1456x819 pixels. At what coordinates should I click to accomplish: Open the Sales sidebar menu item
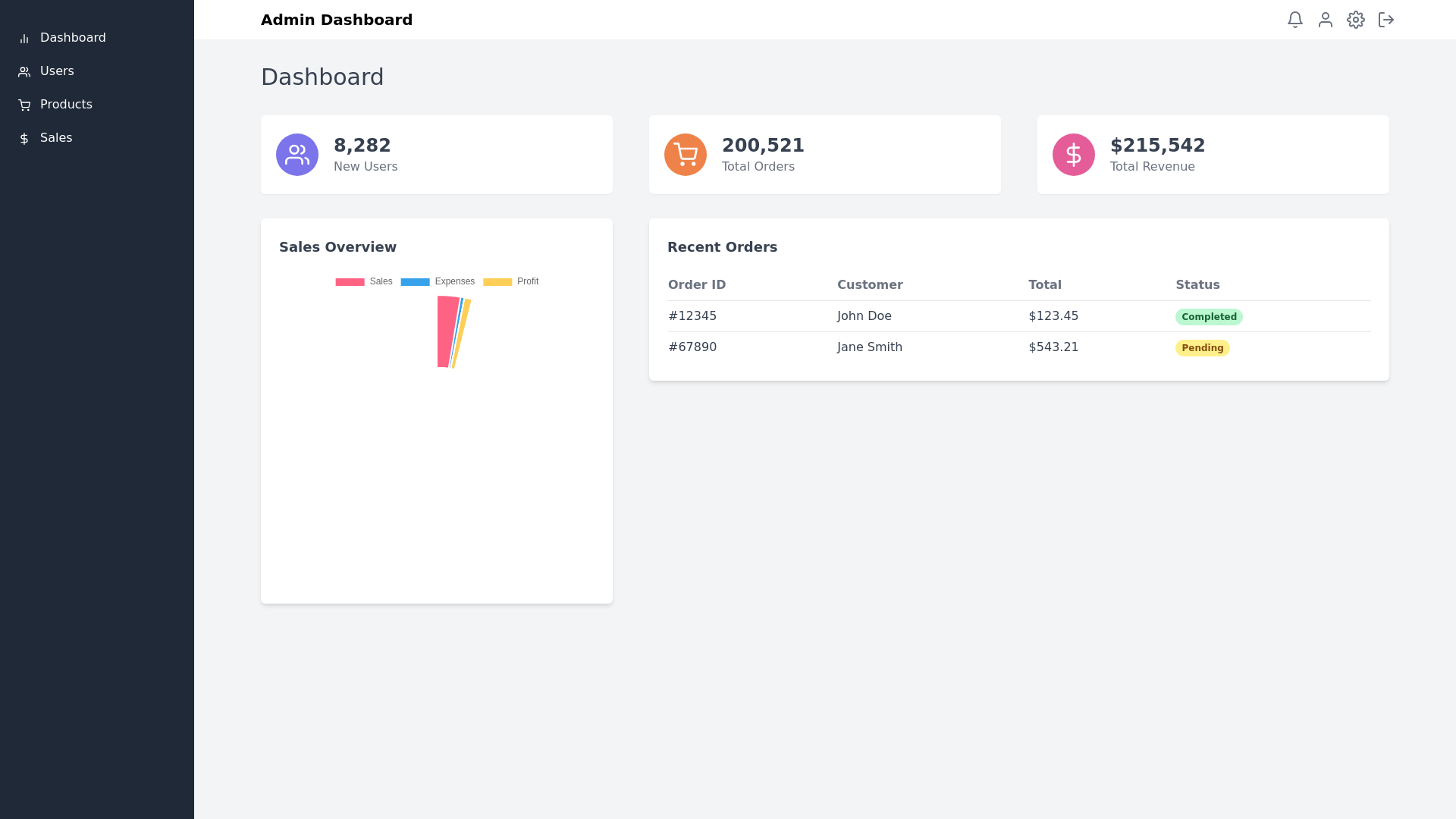click(x=97, y=138)
